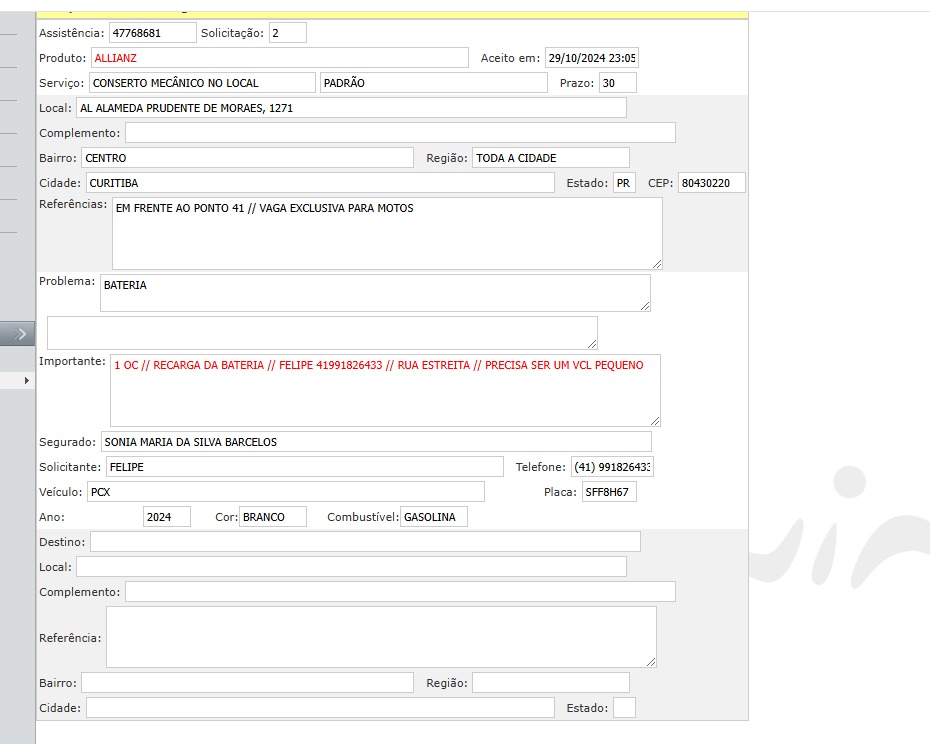Click the Produto field showing ALLIANZ
This screenshot has width=930, height=744.
(279, 58)
